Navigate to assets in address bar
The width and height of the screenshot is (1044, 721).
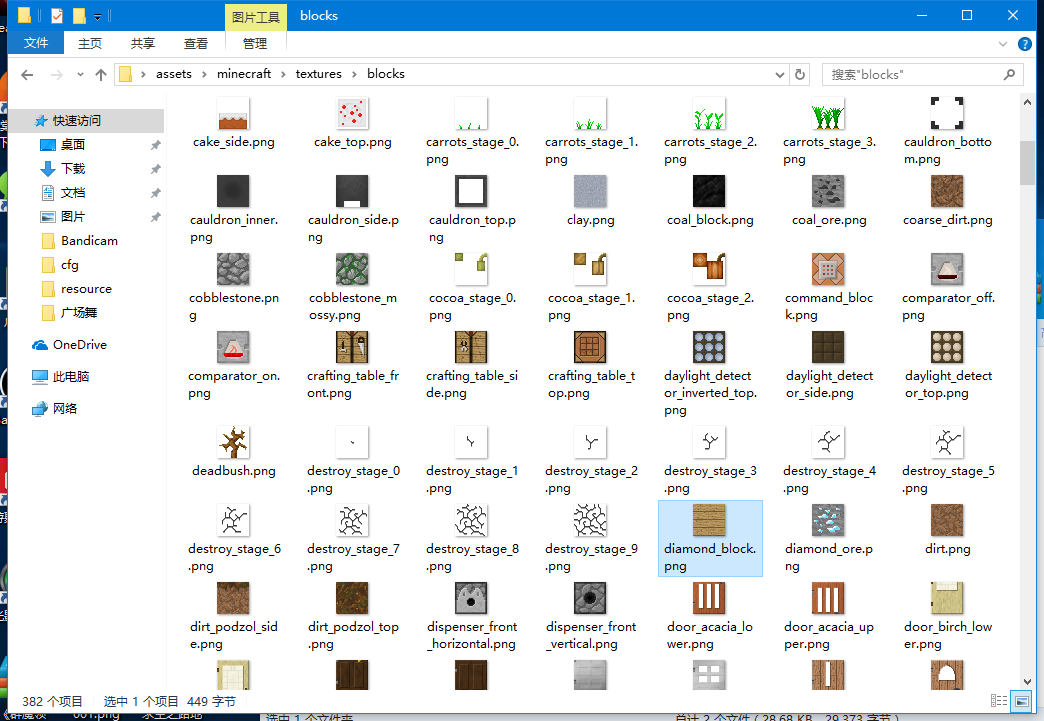pyautogui.click(x=174, y=74)
